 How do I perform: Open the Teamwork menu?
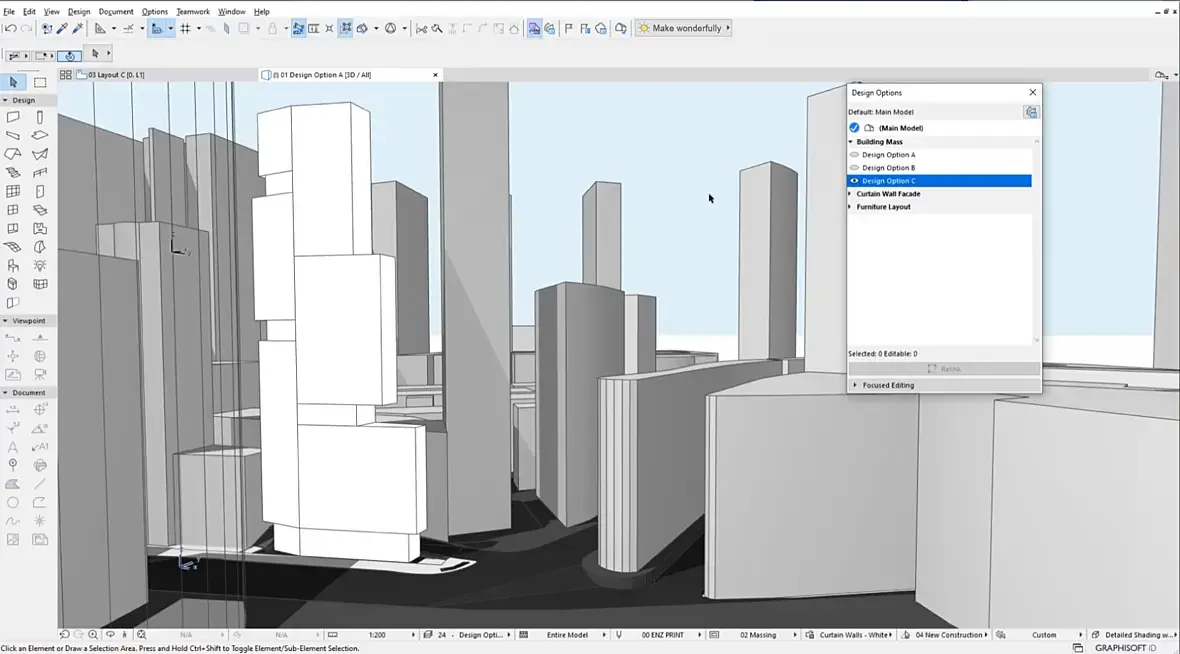[193, 12]
